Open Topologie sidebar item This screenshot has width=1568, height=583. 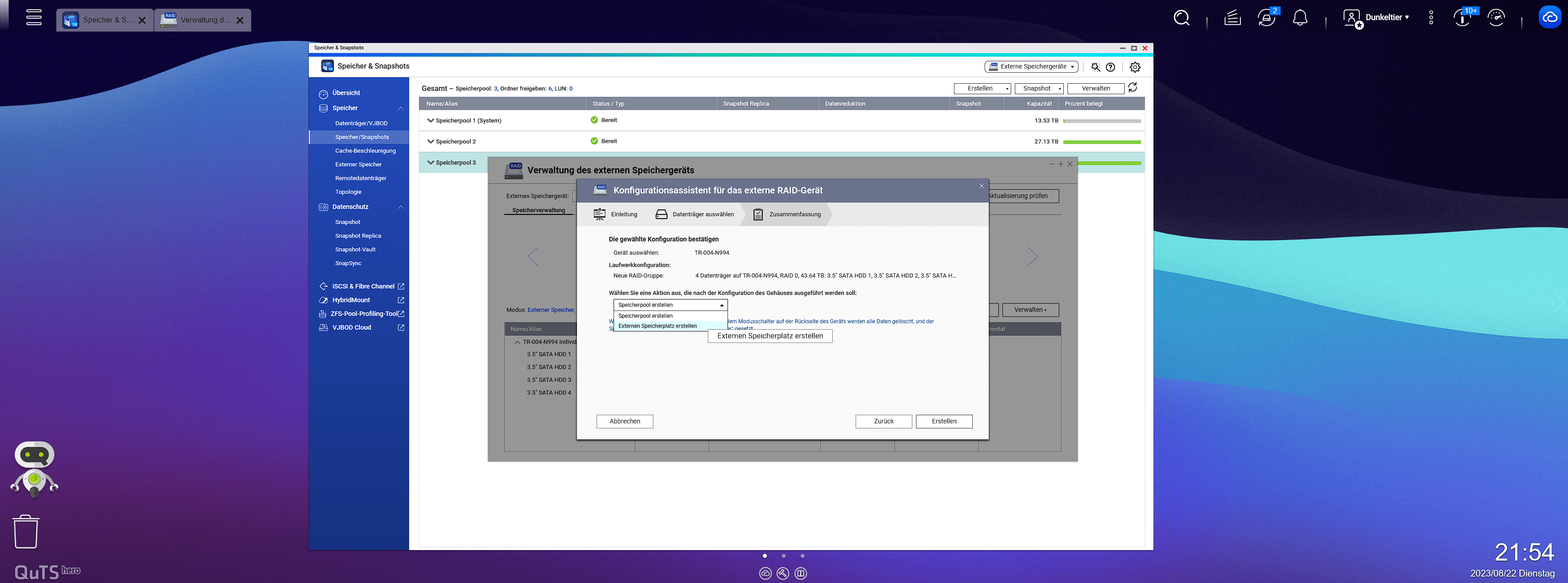[348, 193]
